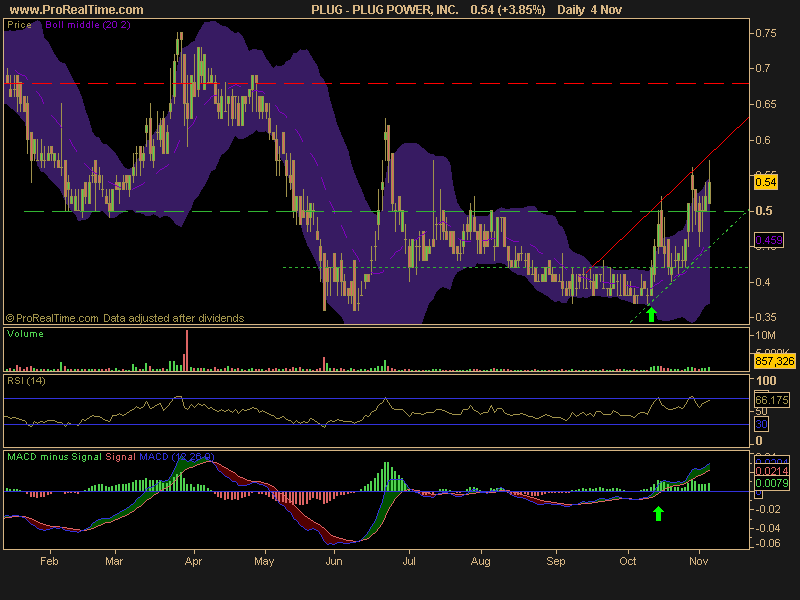
Task: Click the 0.6 price axis label
Action: click(x=762, y=140)
